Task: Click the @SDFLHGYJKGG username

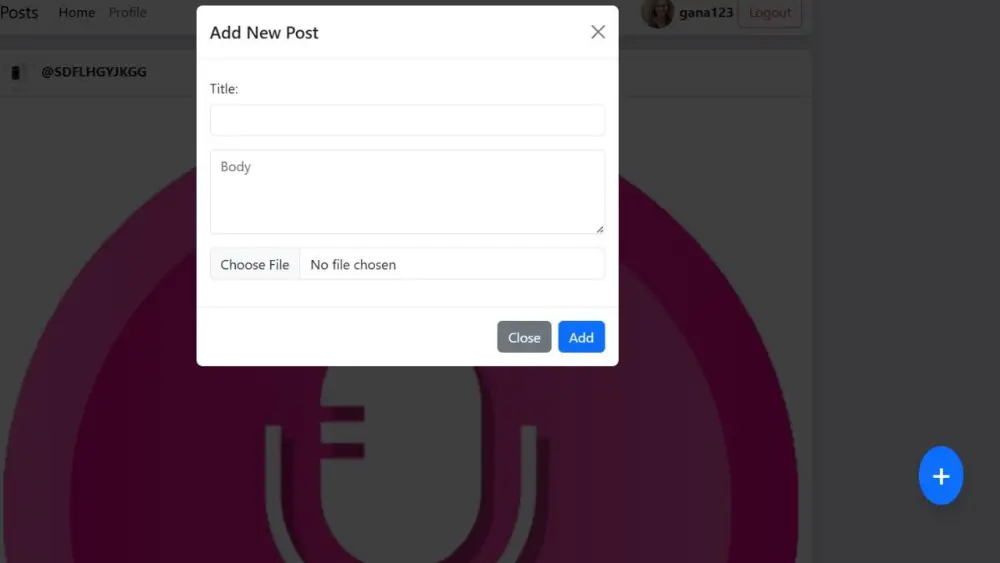Action: 94,72
